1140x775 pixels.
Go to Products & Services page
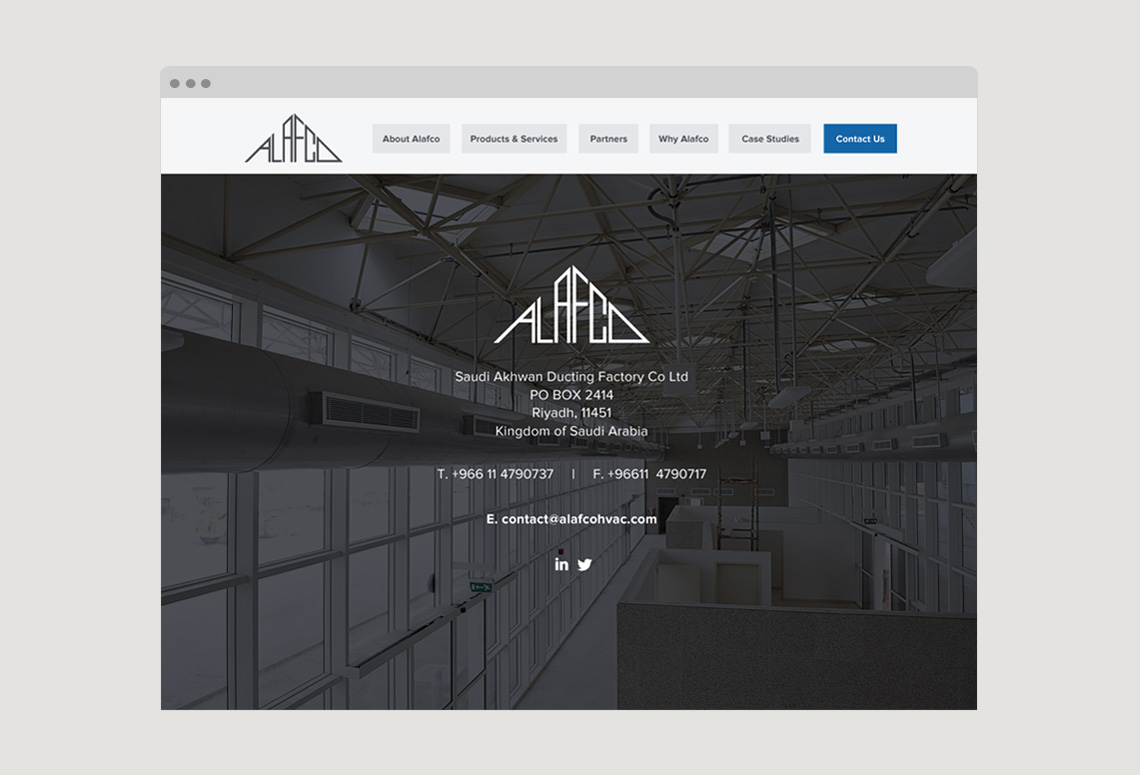click(x=514, y=139)
